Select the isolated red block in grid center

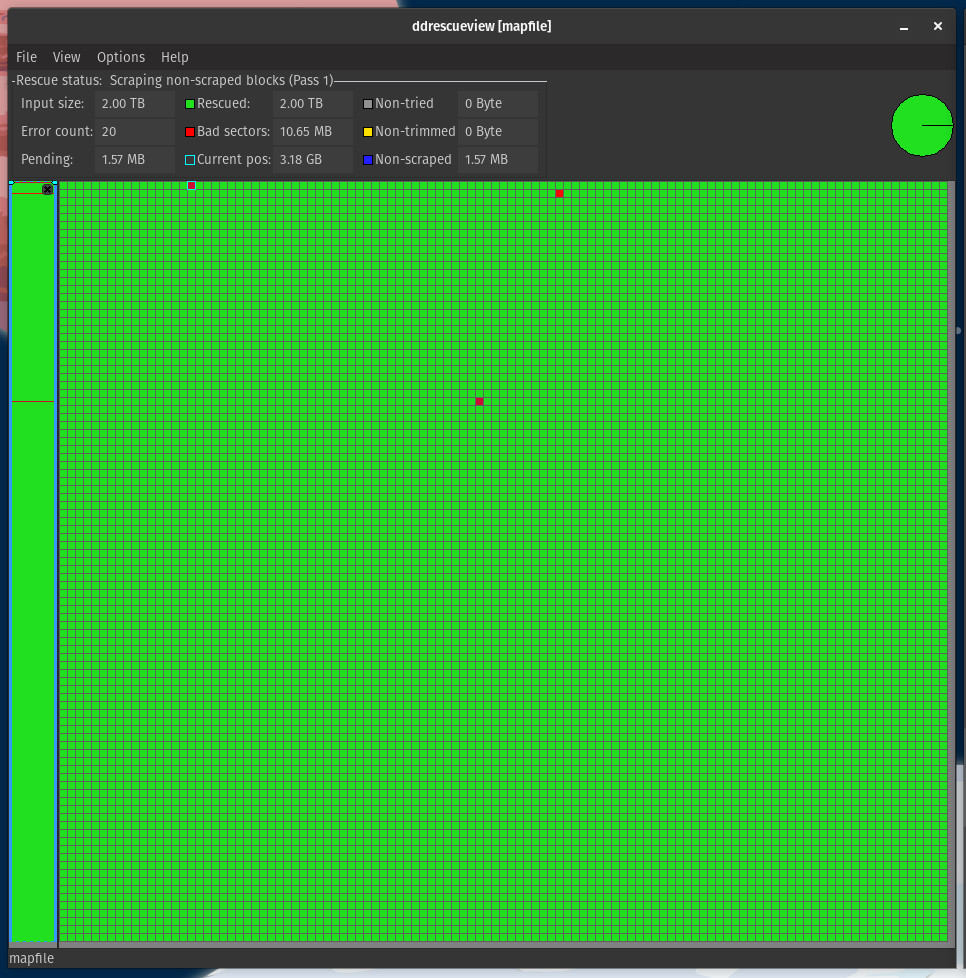[x=479, y=401]
